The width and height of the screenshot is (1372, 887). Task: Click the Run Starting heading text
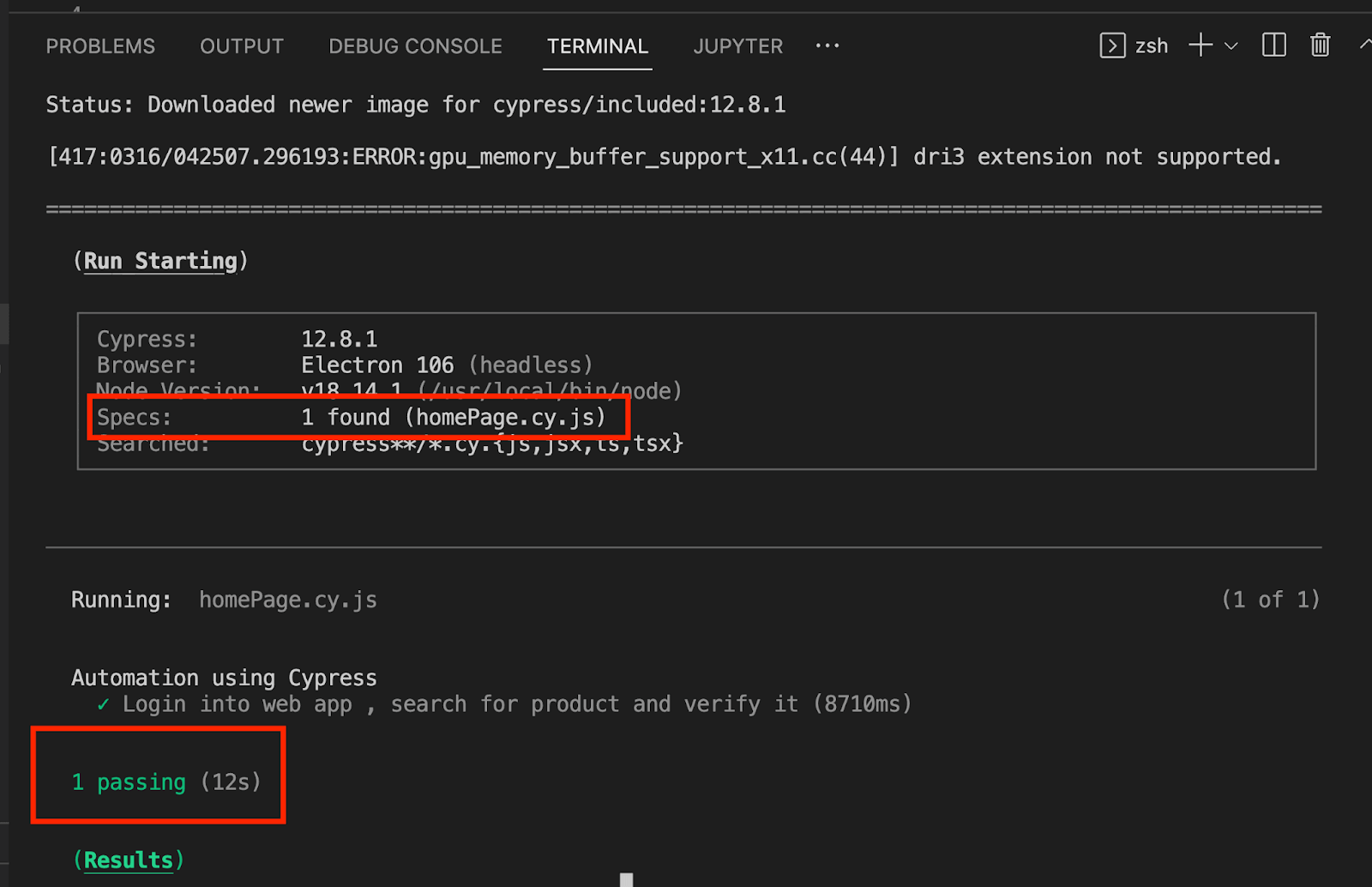159,261
